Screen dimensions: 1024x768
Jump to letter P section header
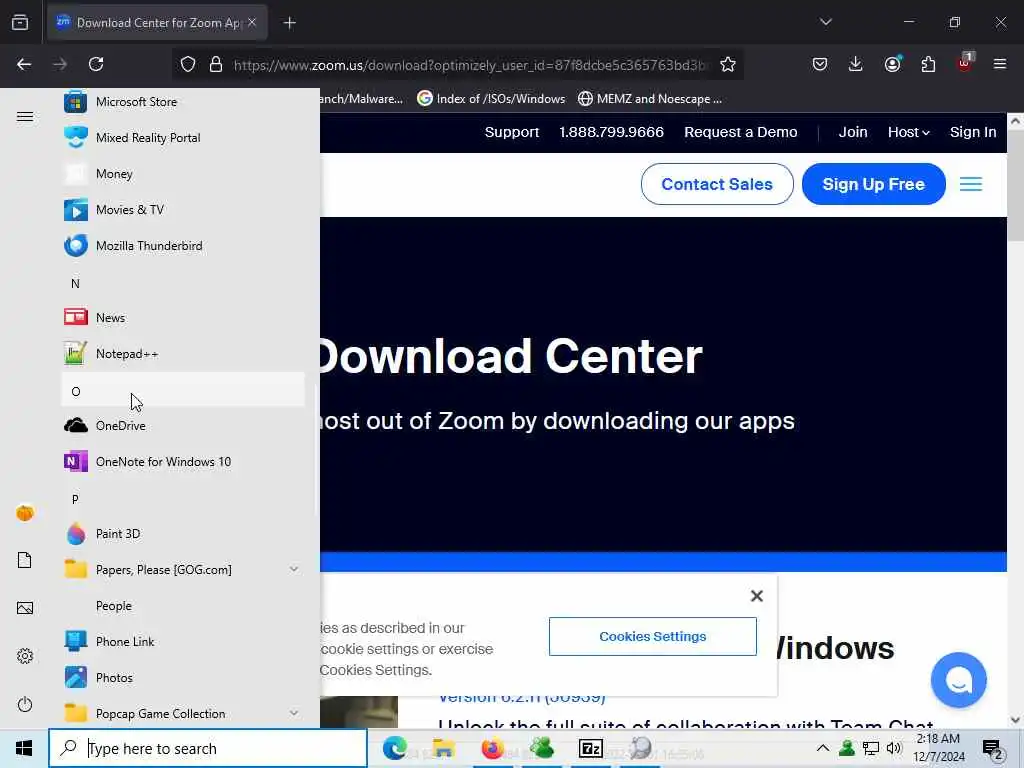(x=183, y=498)
